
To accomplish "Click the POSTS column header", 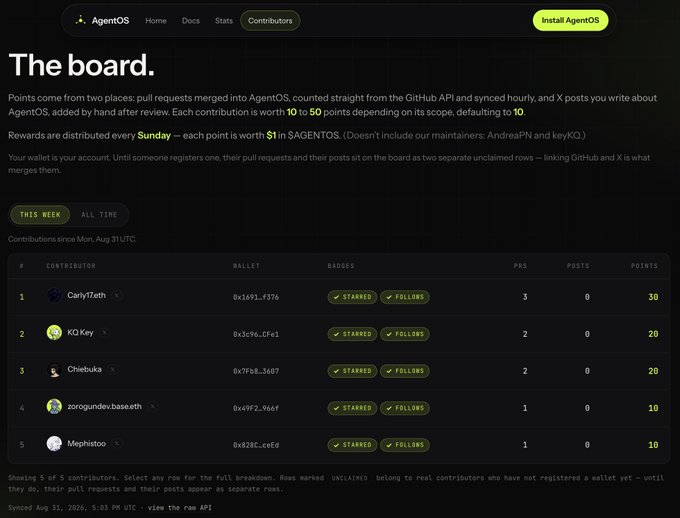I will click(578, 266).
